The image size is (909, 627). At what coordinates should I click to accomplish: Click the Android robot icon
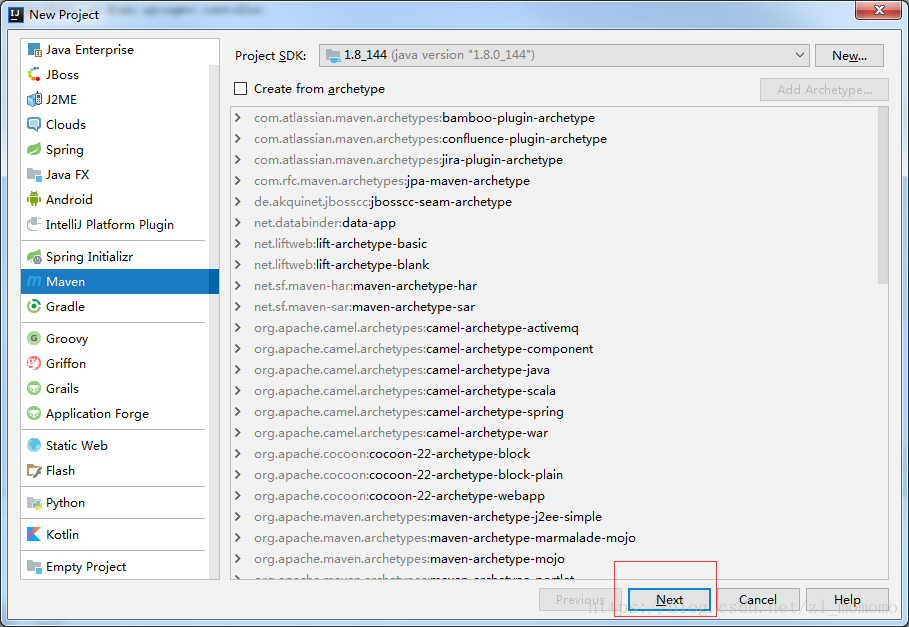34,199
